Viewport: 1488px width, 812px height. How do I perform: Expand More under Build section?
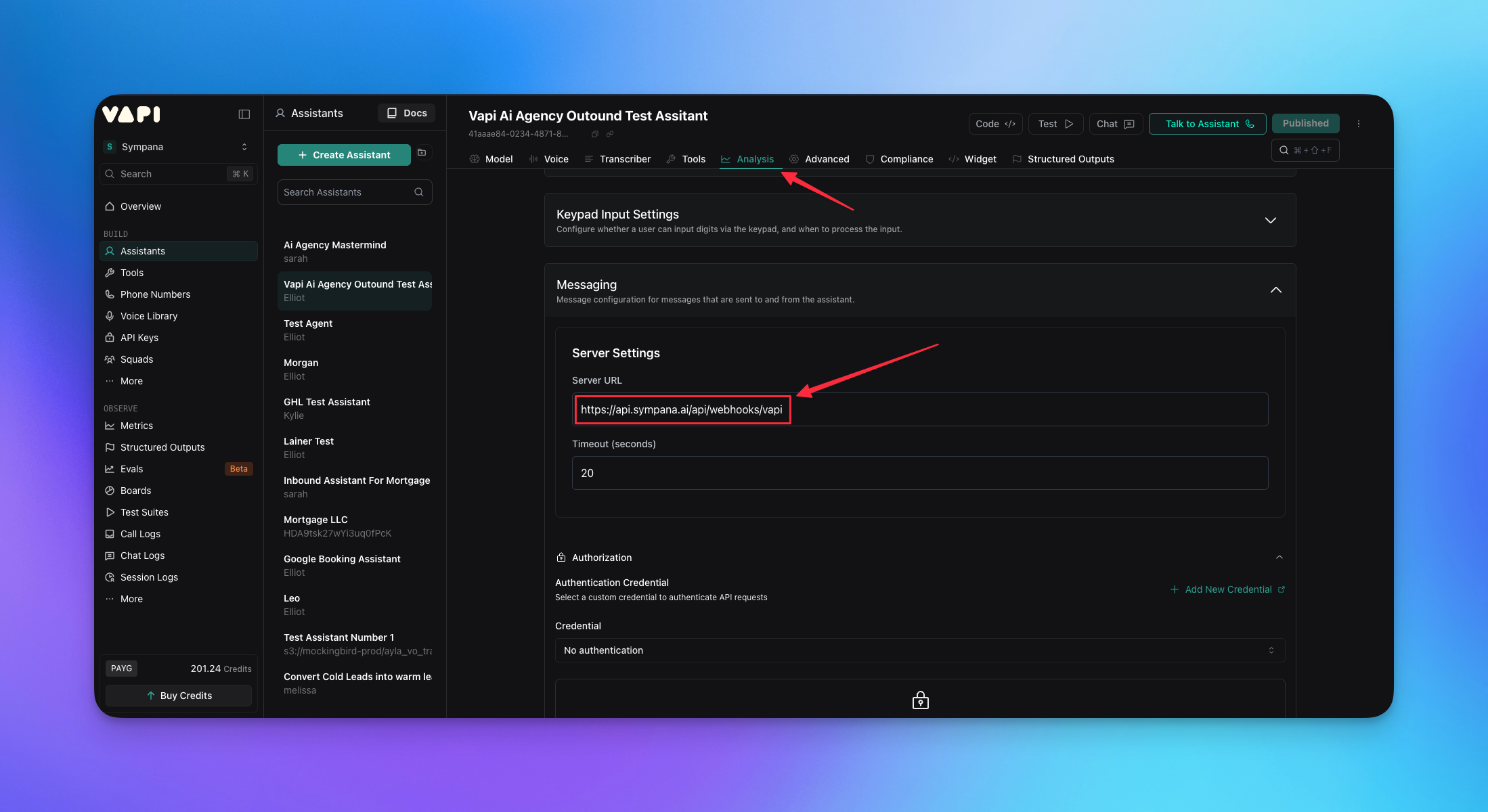point(179,381)
